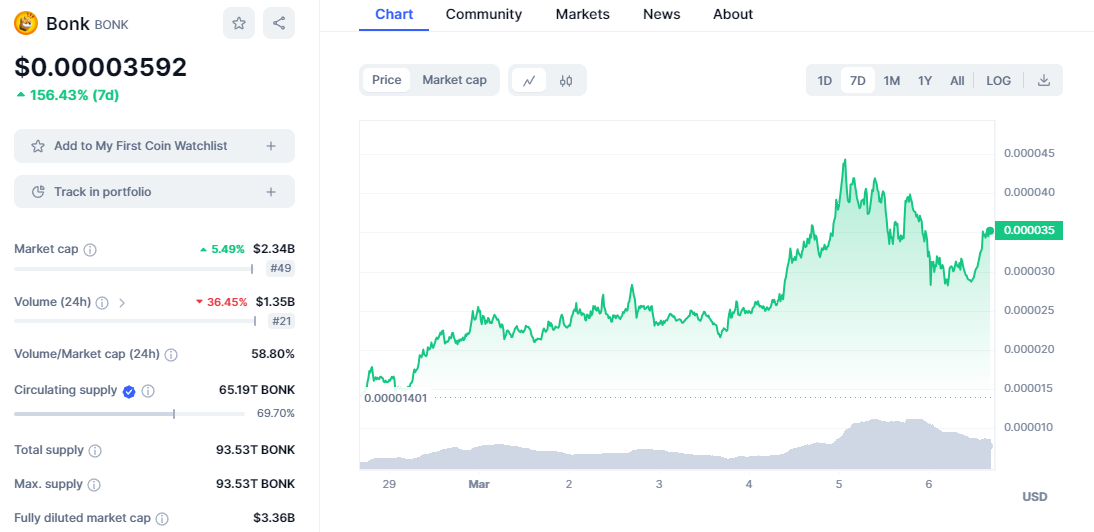
Task: Expand Volume (24h) chevron
Action: (122, 302)
